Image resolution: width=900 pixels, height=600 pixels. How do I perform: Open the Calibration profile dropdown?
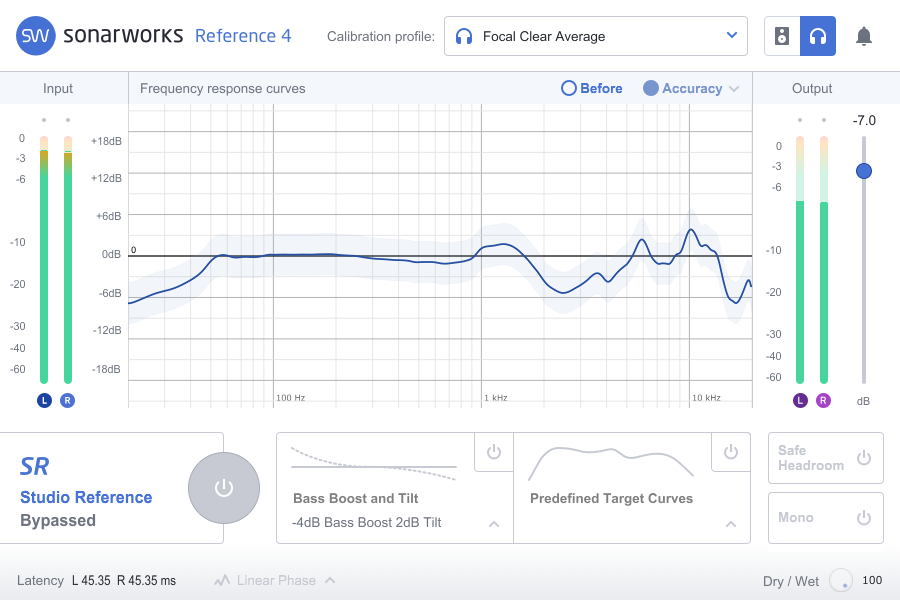[x=595, y=37]
